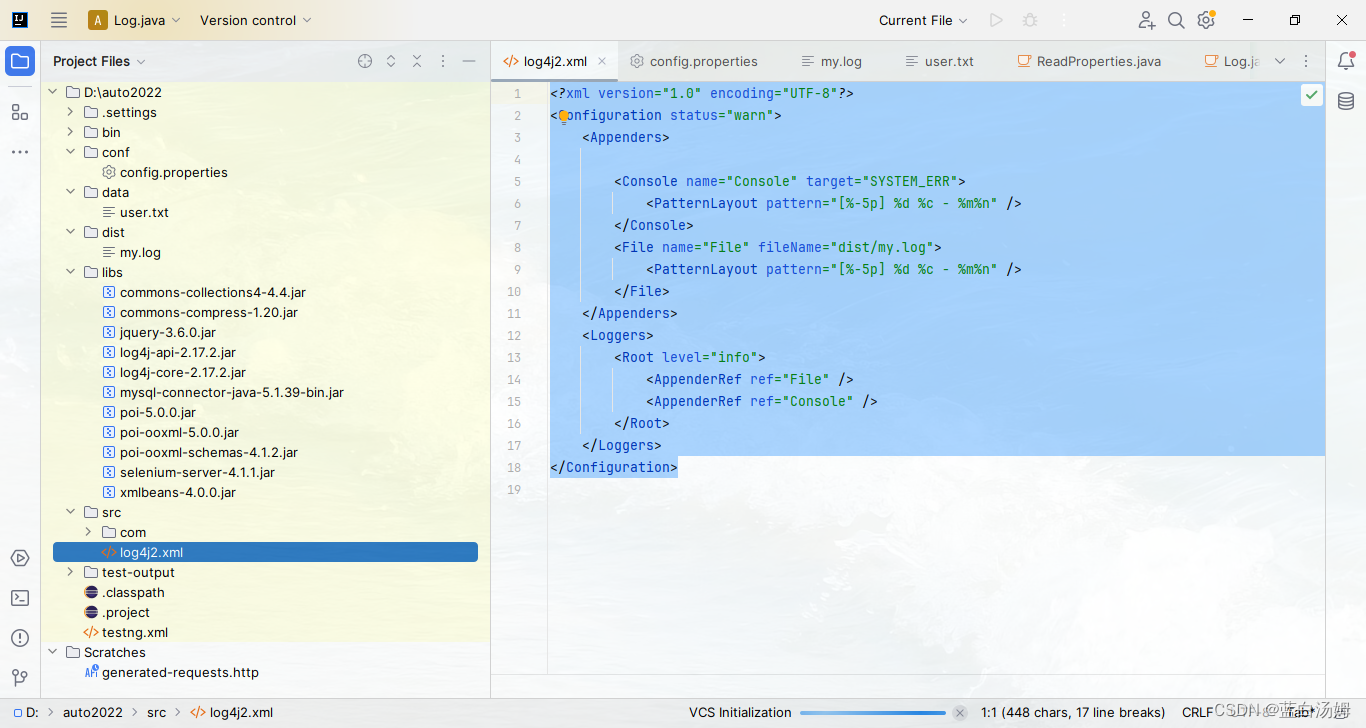Screen dimensions: 1366x728
Task: Open the main hamburger menu
Action: [x=59, y=20]
